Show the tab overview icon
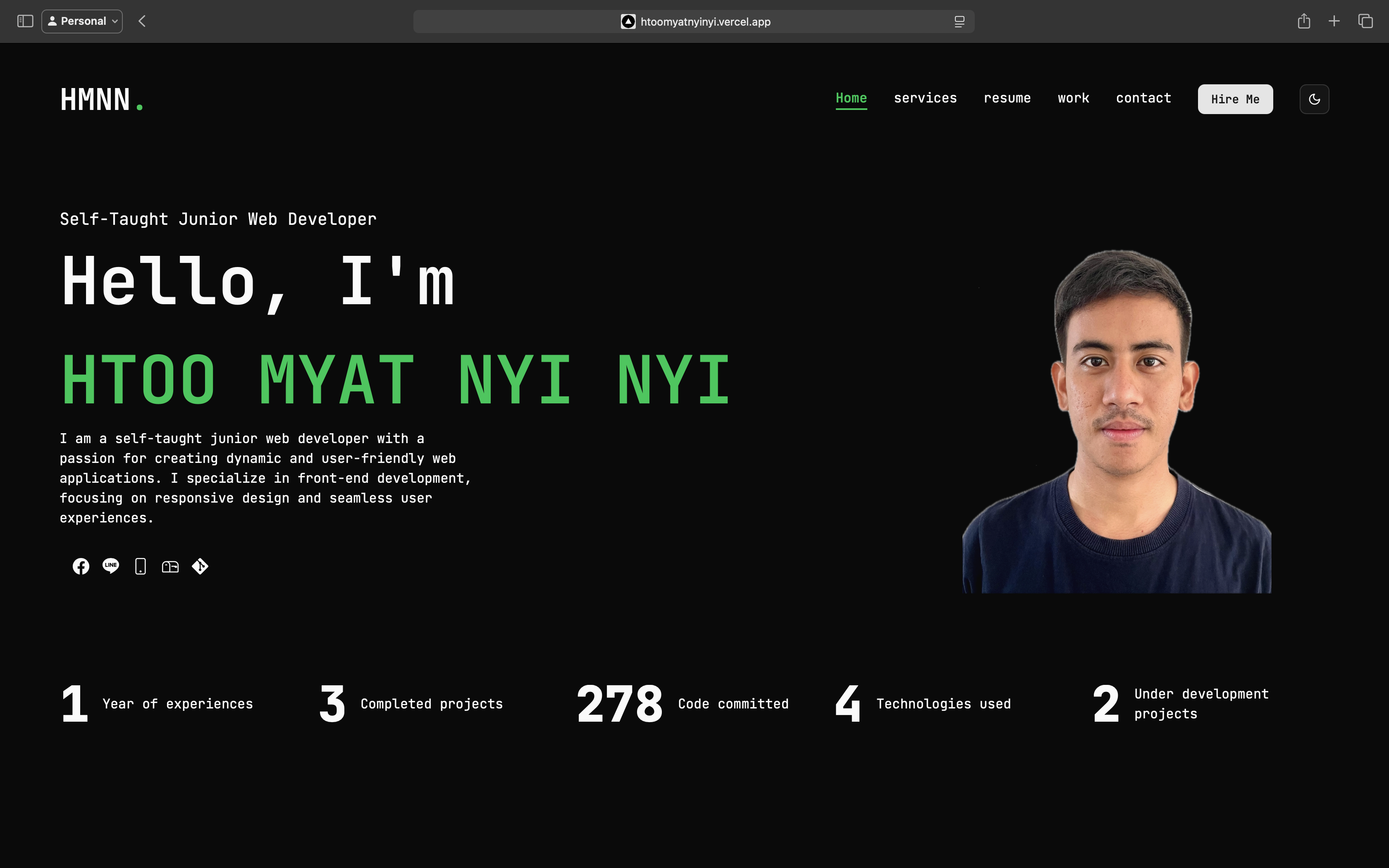This screenshot has height=868, width=1389. coord(1365,21)
